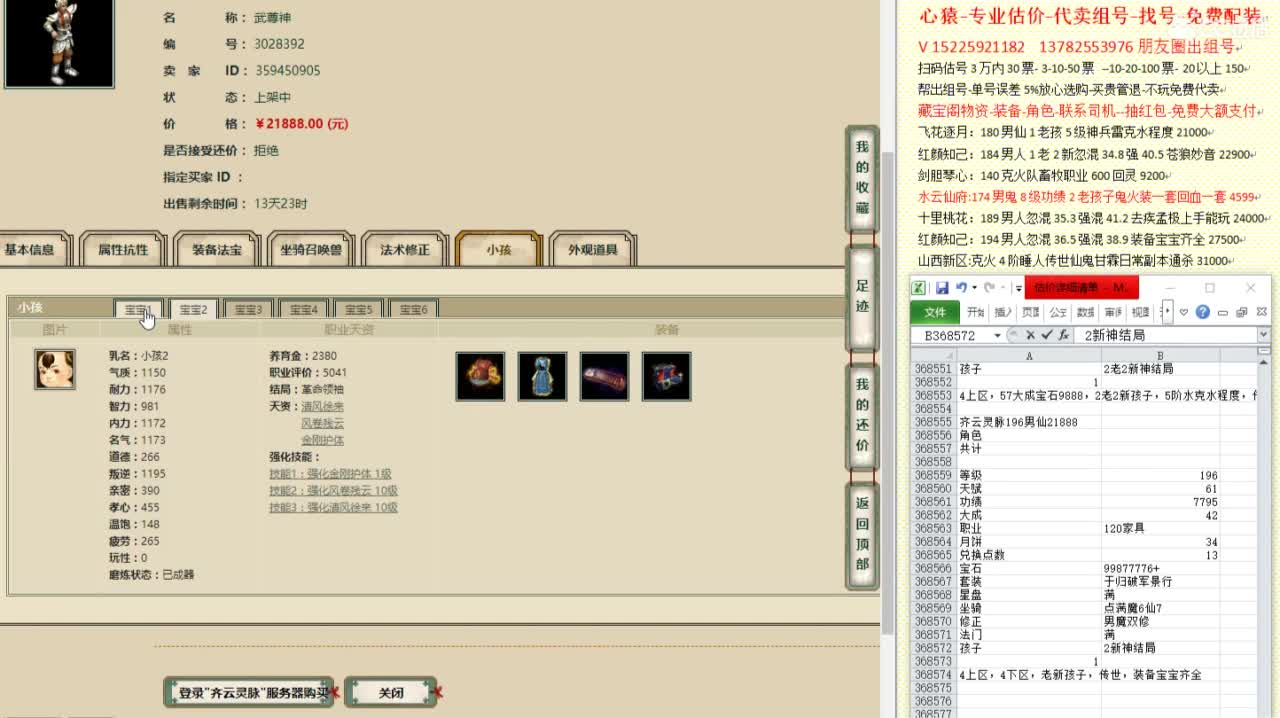Open the Insert Function dialog
The height and width of the screenshot is (718, 1280).
tap(1062, 334)
